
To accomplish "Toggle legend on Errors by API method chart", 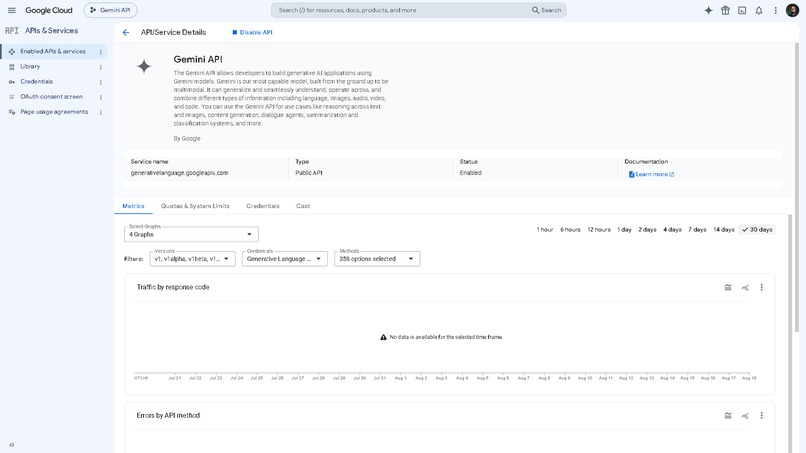I will (x=728, y=415).
